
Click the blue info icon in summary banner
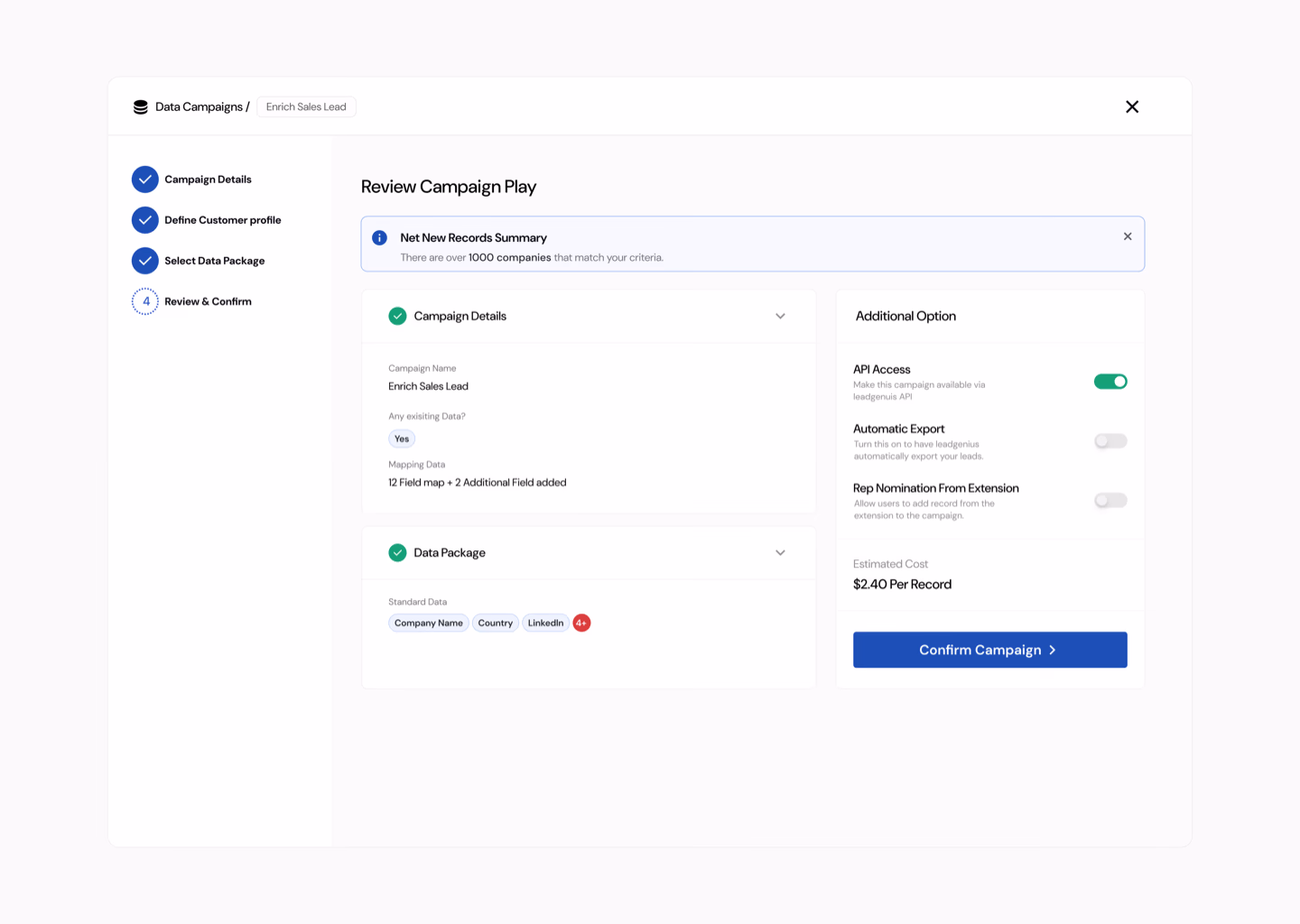click(380, 238)
